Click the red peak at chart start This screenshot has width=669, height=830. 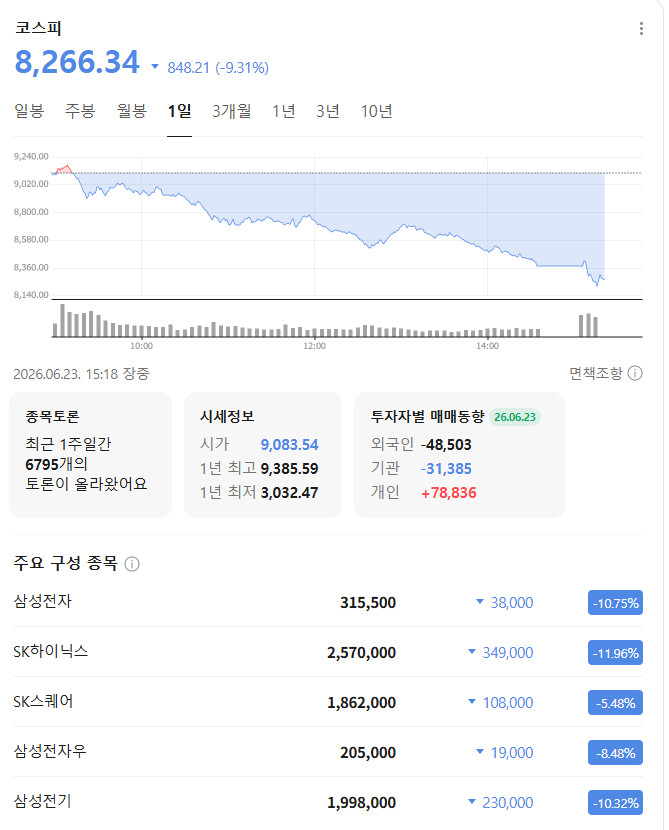(64, 169)
